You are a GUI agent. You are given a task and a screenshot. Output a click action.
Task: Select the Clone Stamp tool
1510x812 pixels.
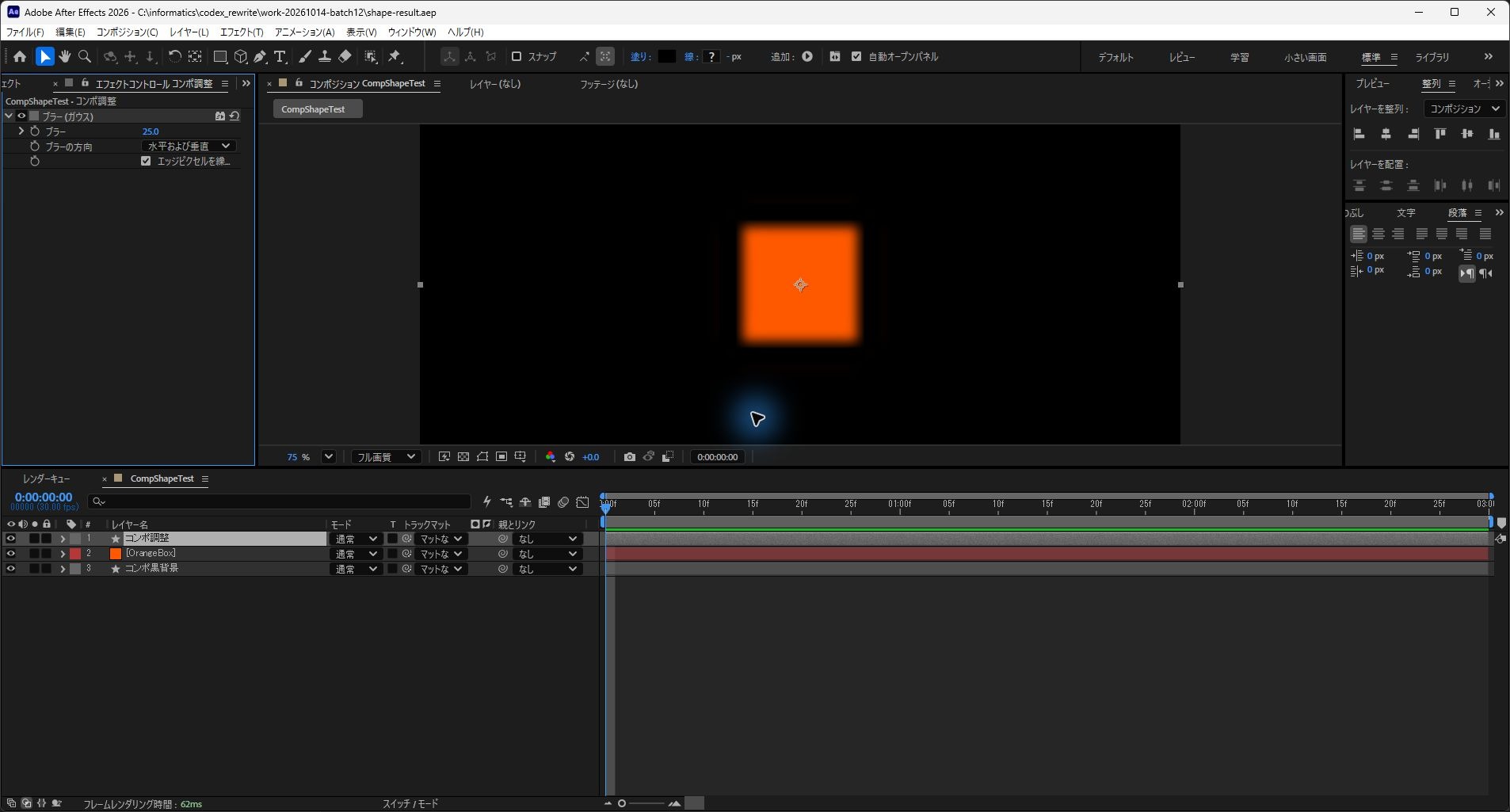point(325,56)
